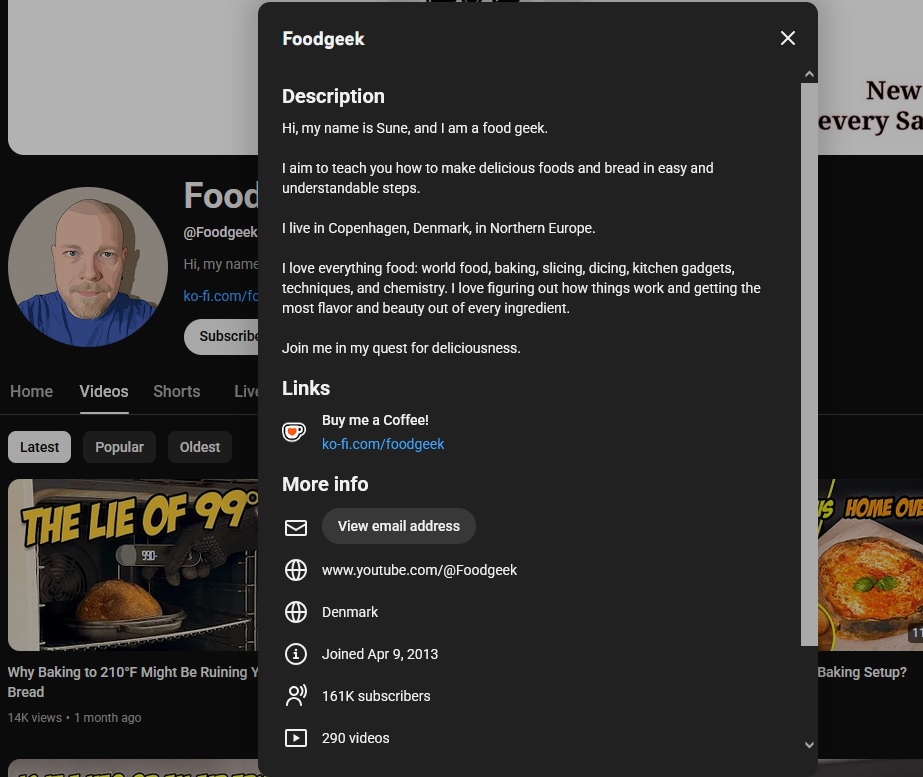Click the Links heading
Screen dimensions: 923x777
tap(306, 388)
